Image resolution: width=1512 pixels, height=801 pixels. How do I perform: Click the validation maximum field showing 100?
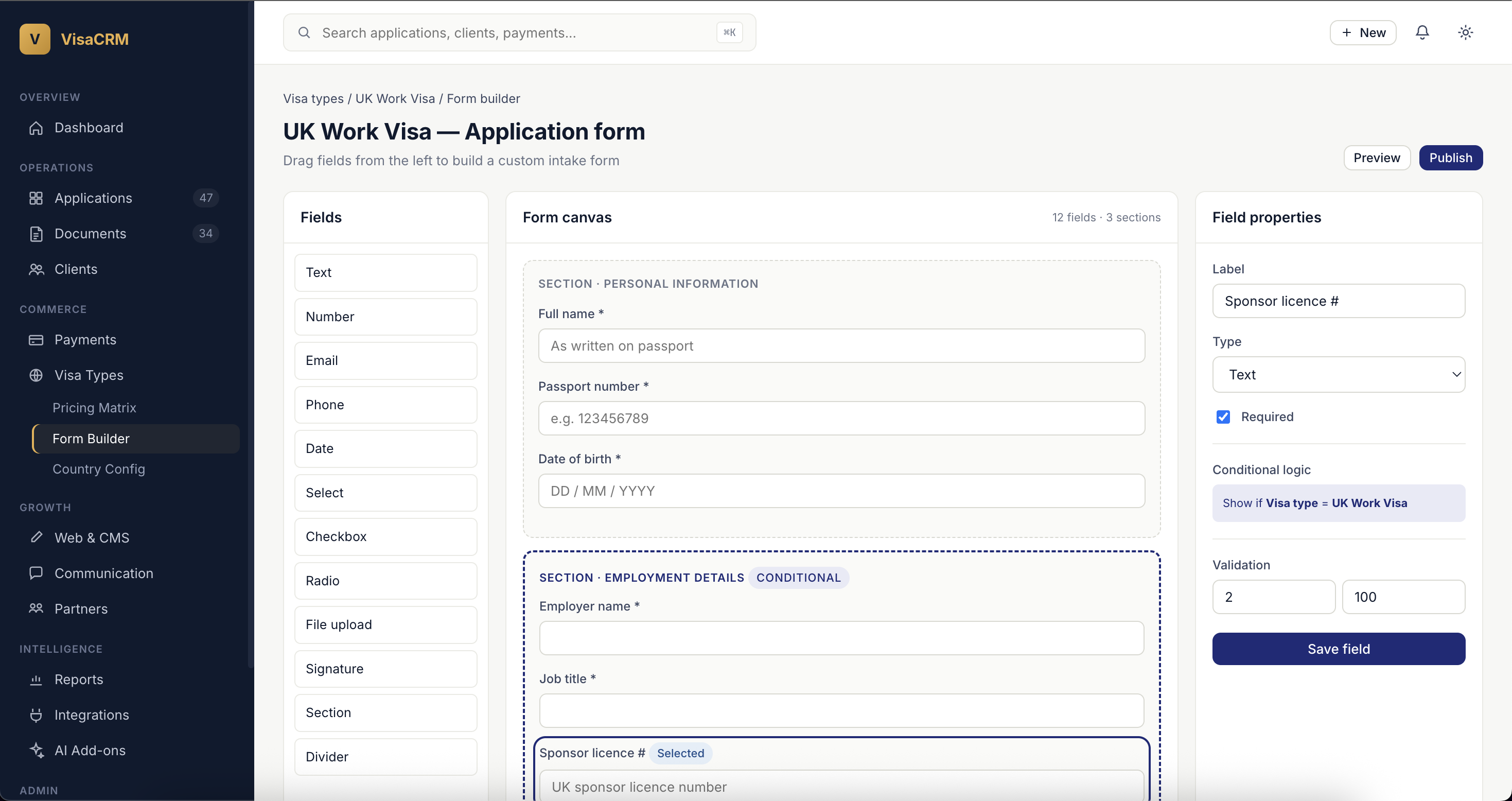click(x=1404, y=597)
